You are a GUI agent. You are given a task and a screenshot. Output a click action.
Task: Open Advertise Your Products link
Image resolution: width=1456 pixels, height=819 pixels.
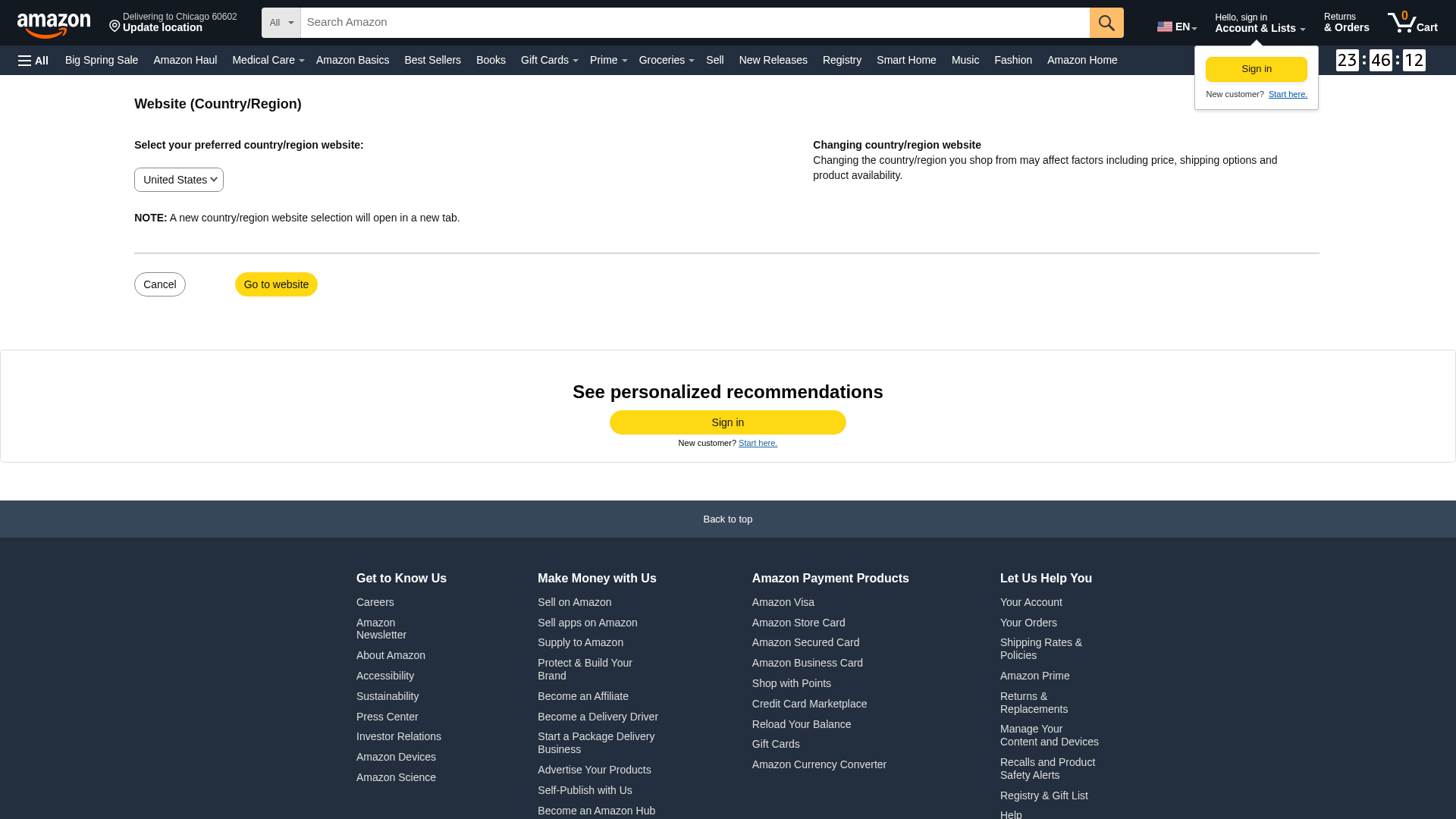(595, 770)
